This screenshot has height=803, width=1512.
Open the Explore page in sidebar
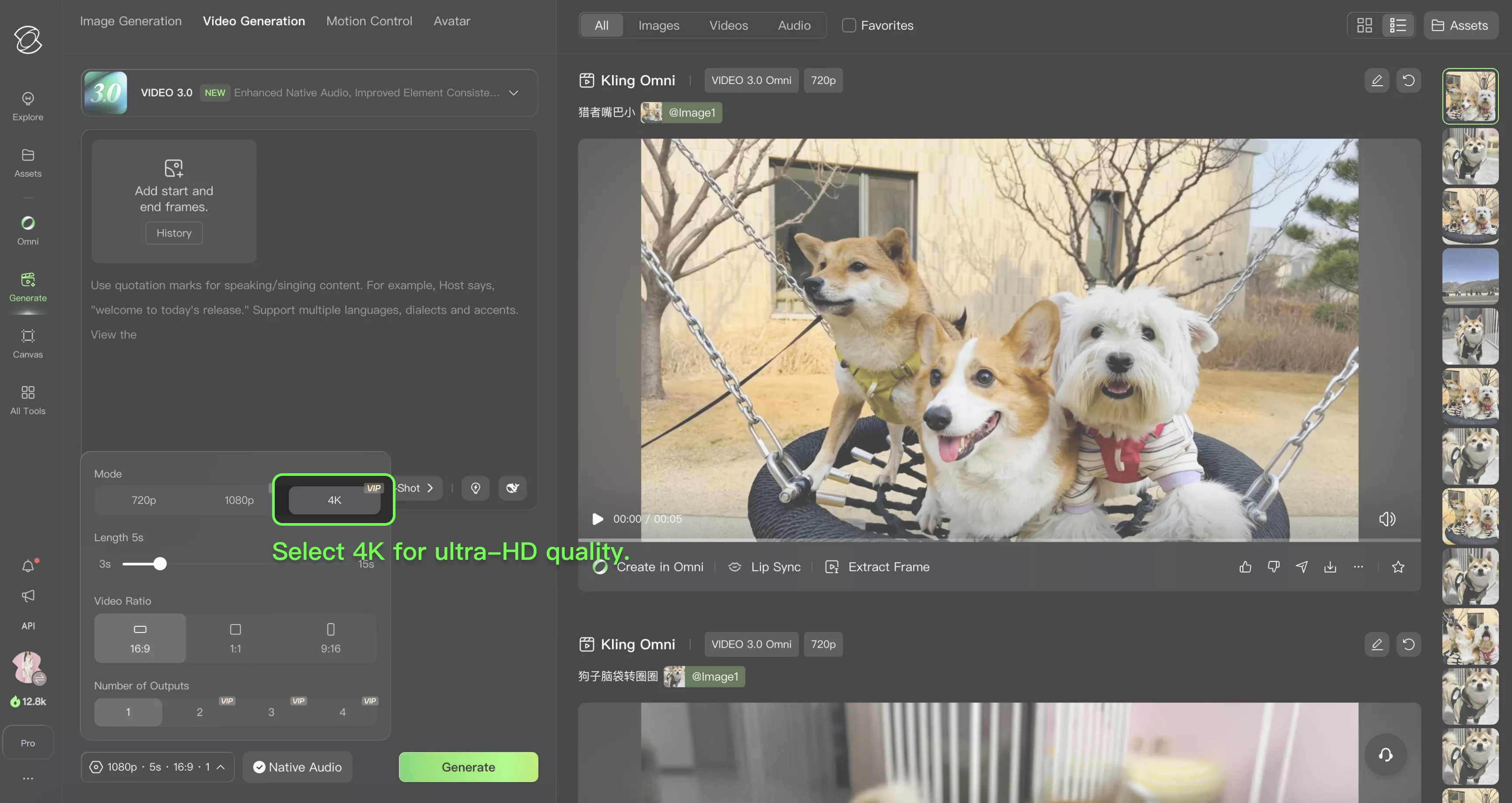(28, 106)
